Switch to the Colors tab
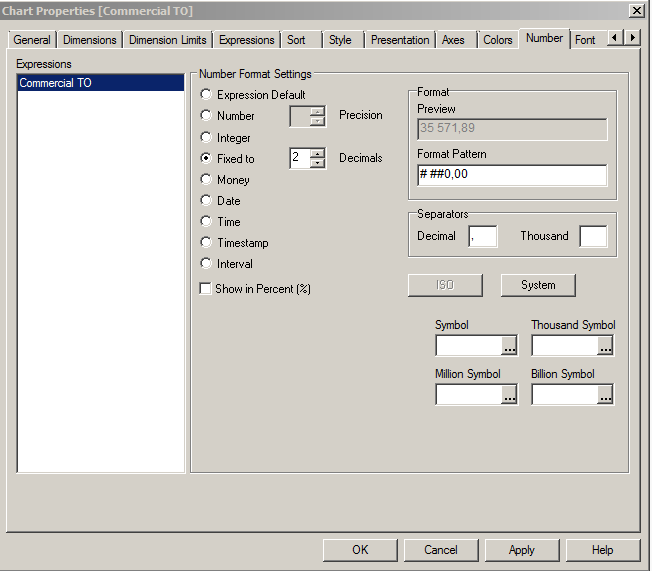Viewport: 652px width, 571px height. coord(497,40)
